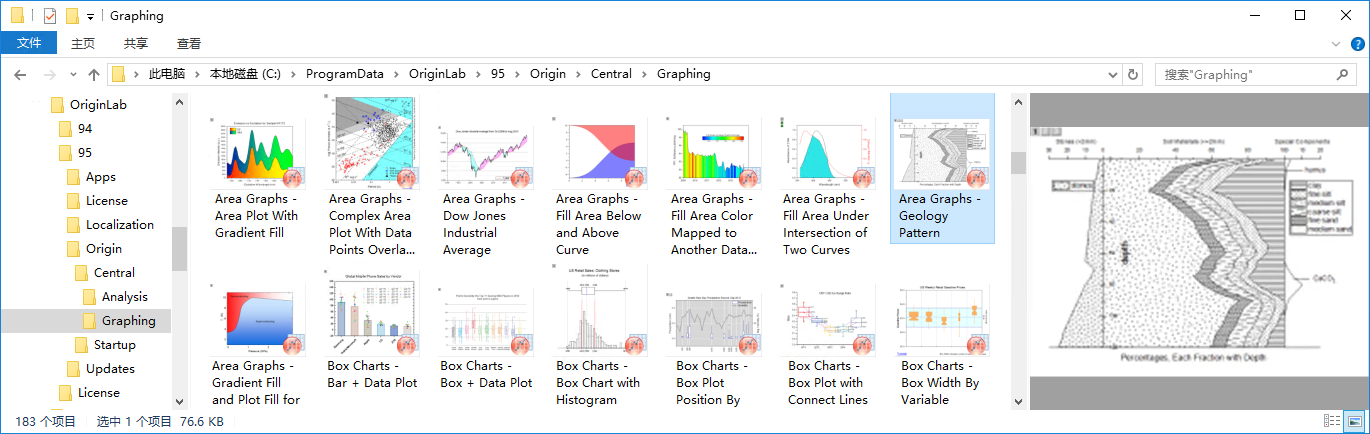Click the New Folder icon in the title bar
The image size is (1370, 434).
pyautogui.click(x=71, y=16)
